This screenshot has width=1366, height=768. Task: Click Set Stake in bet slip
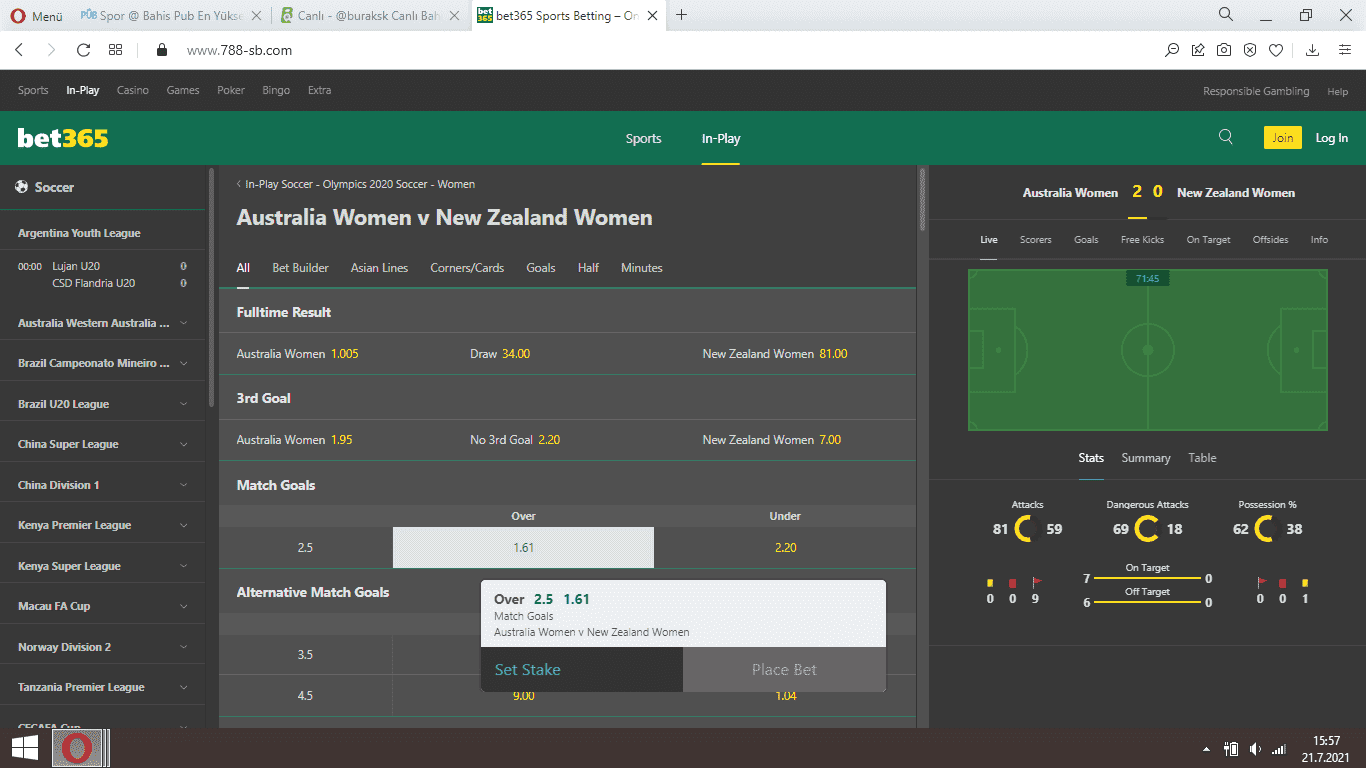pos(582,669)
